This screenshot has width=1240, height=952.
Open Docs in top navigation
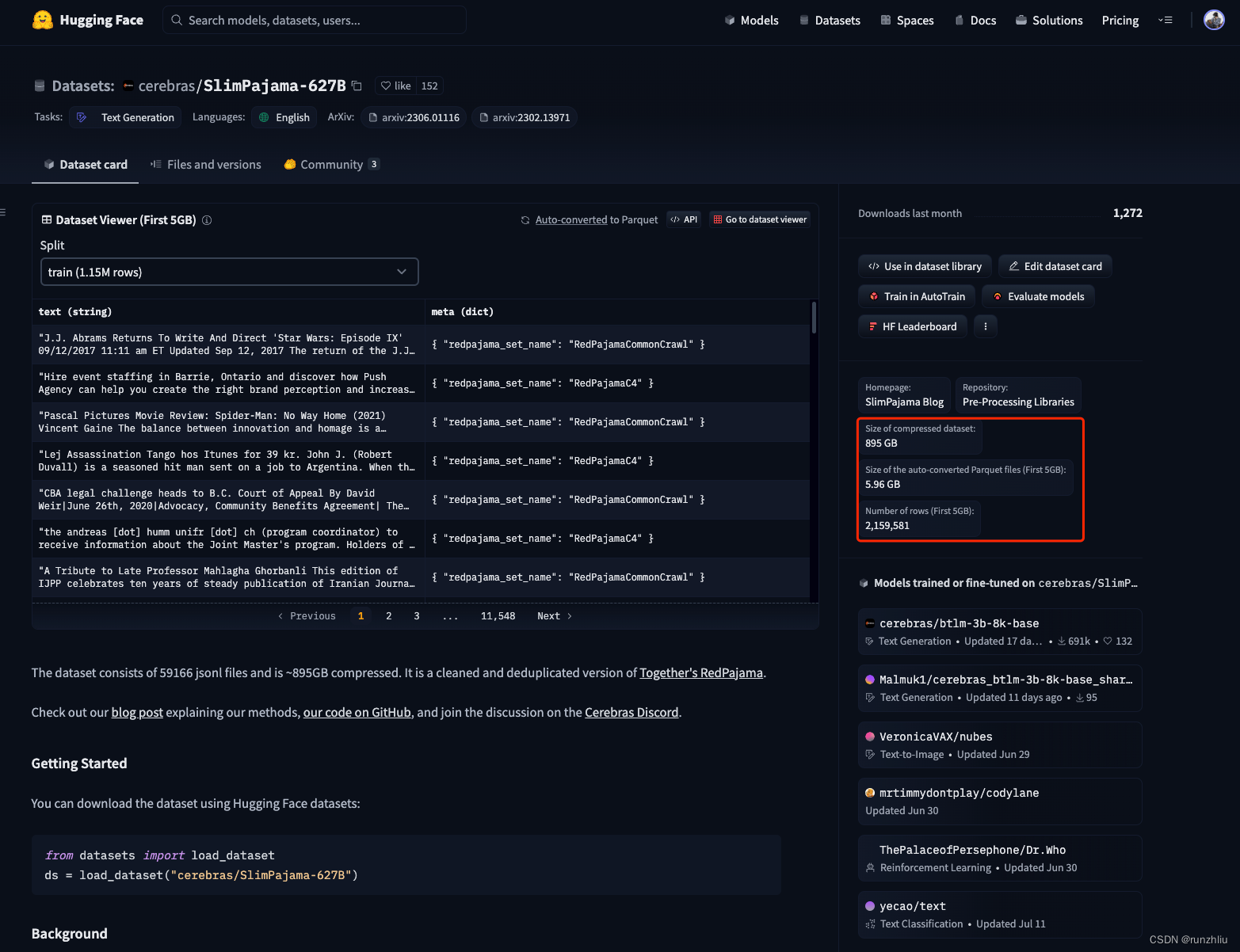coord(975,20)
